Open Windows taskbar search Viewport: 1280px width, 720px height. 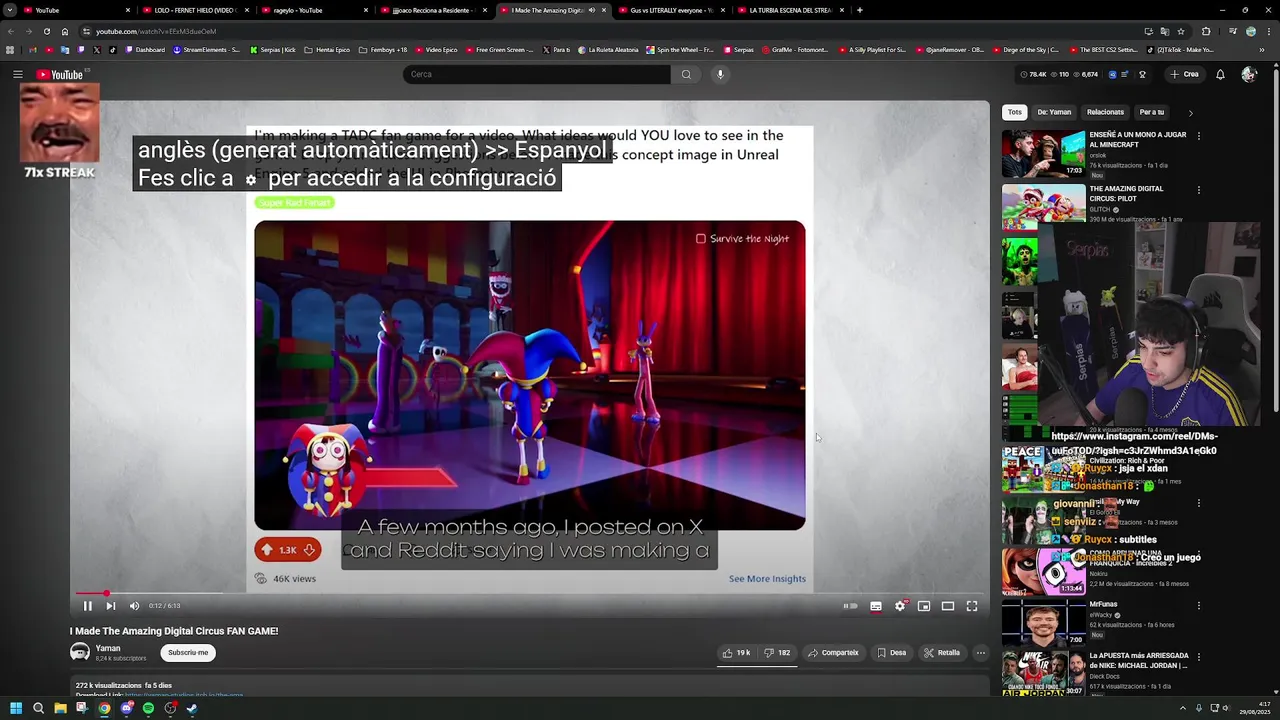[38, 709]
